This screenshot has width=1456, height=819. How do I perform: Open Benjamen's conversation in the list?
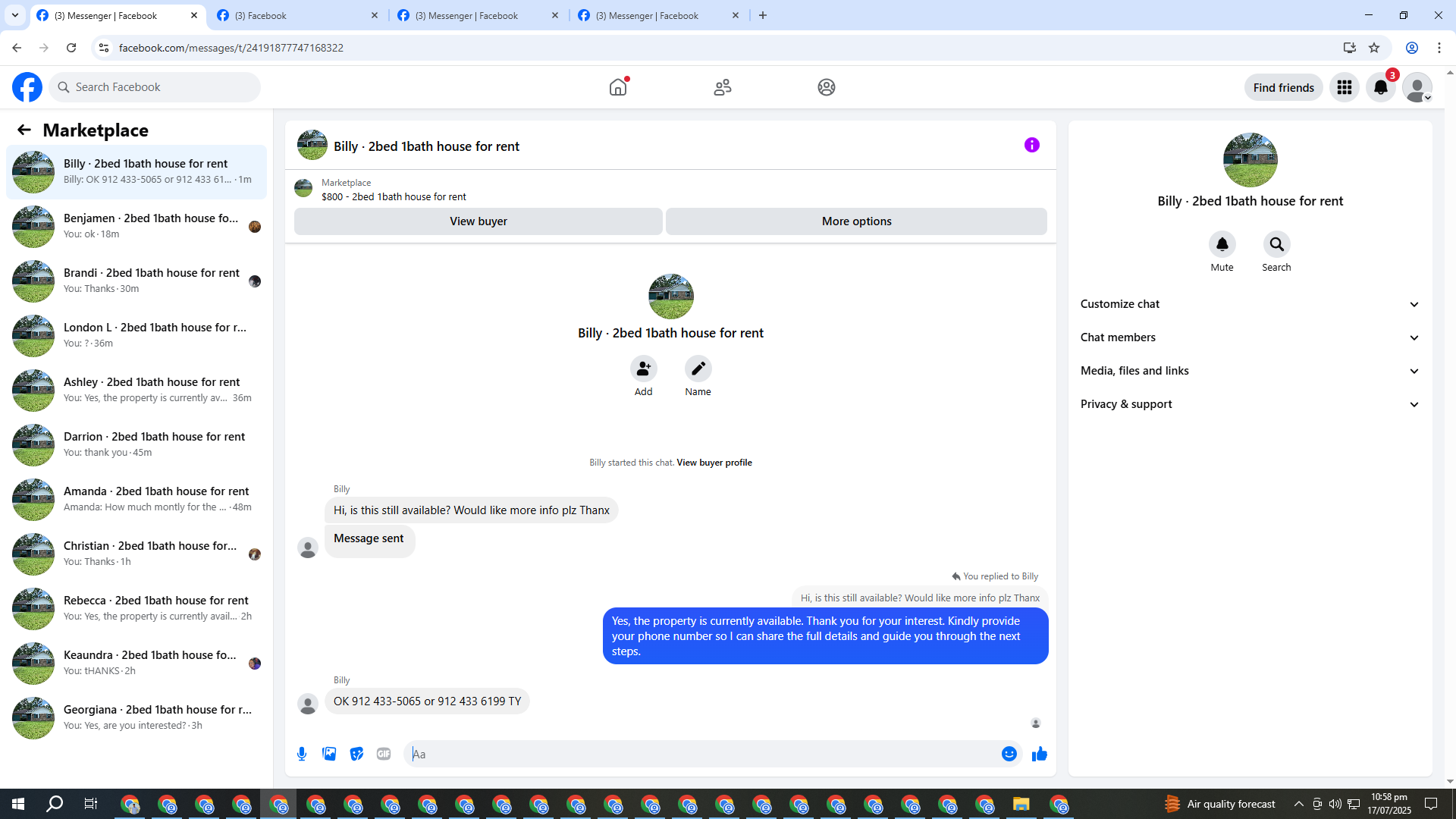[136, 227]
